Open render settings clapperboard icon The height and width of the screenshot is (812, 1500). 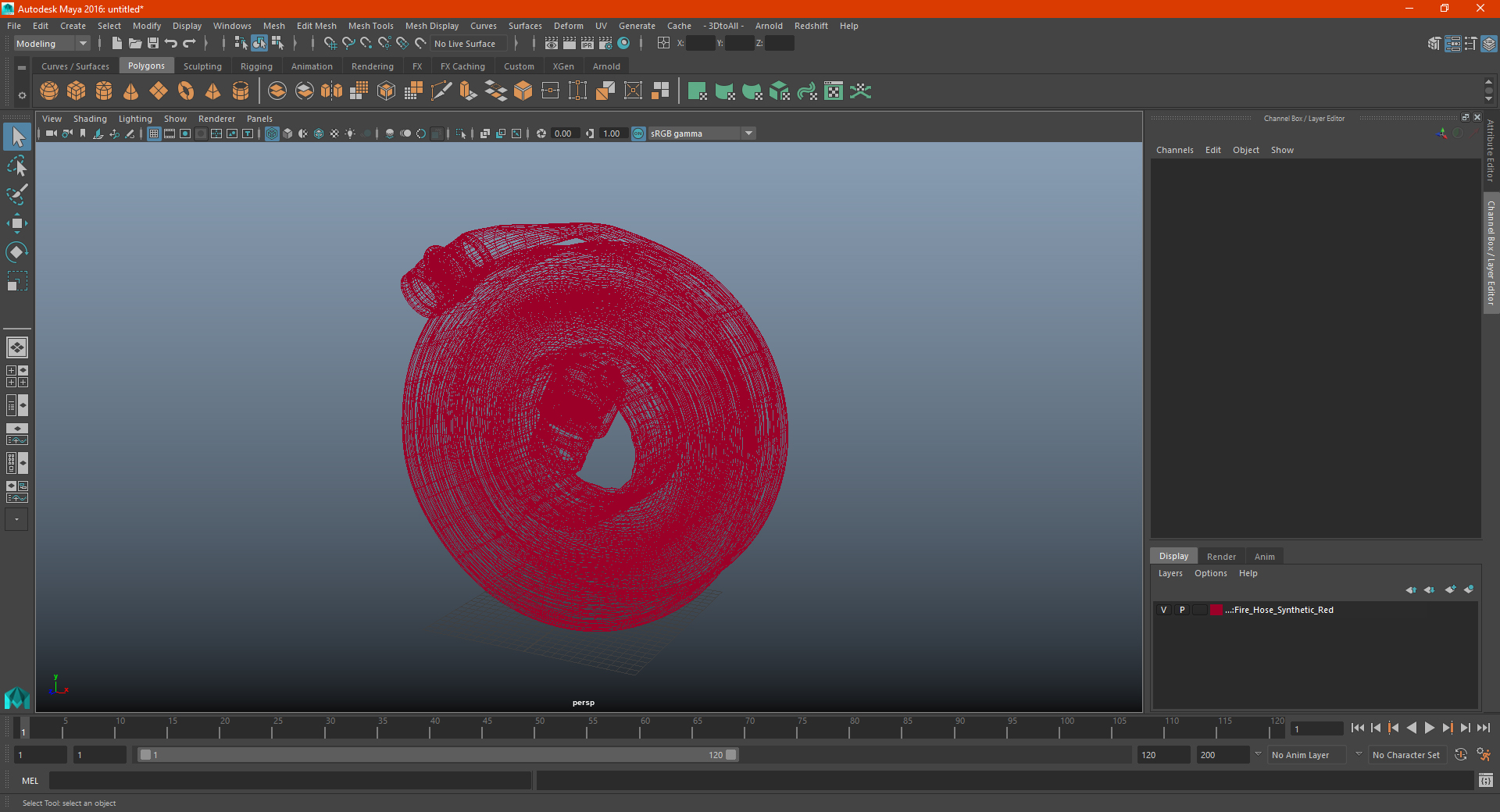click(x=605, y=44)
